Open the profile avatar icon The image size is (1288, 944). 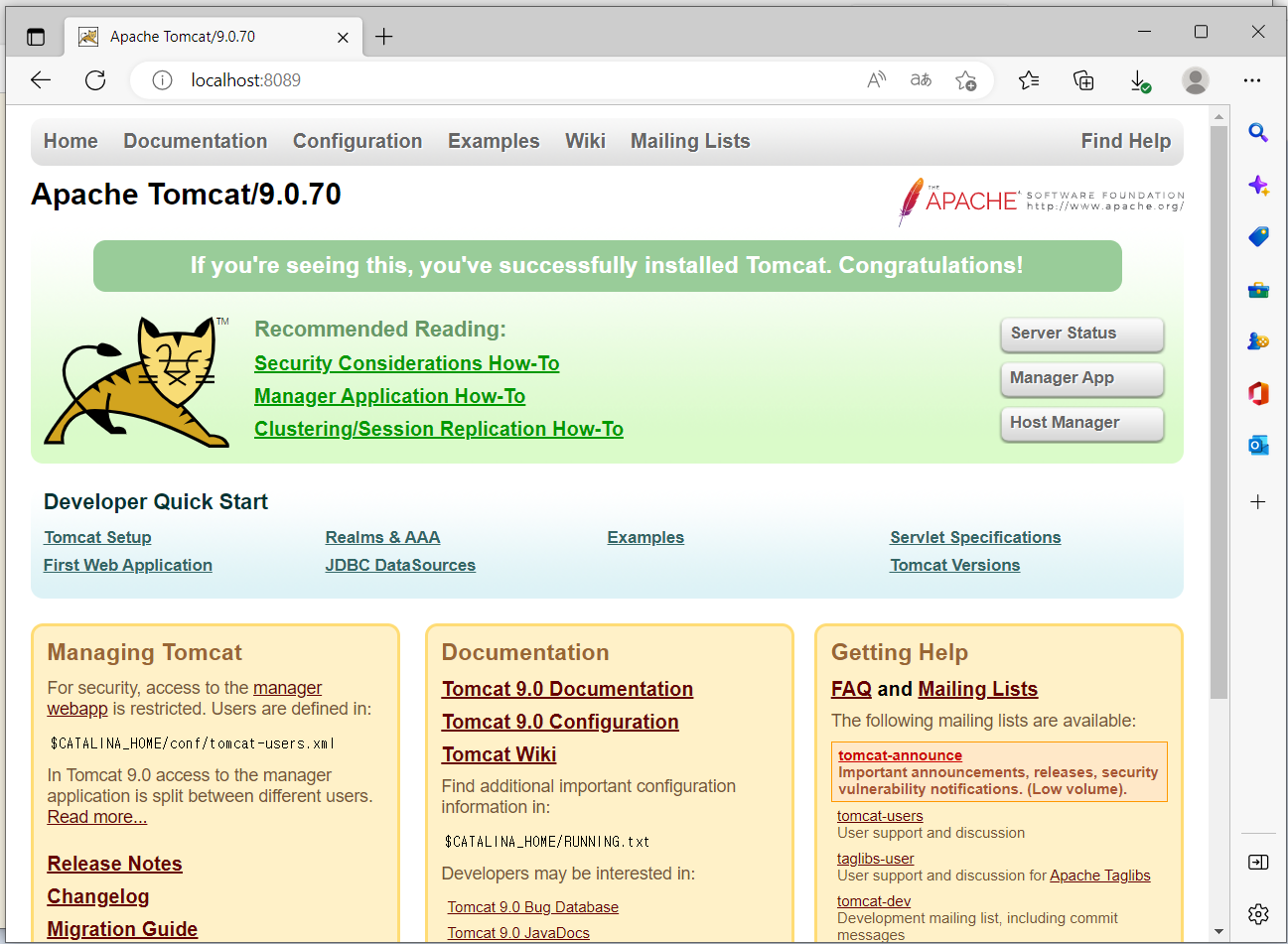[1196, 80]
